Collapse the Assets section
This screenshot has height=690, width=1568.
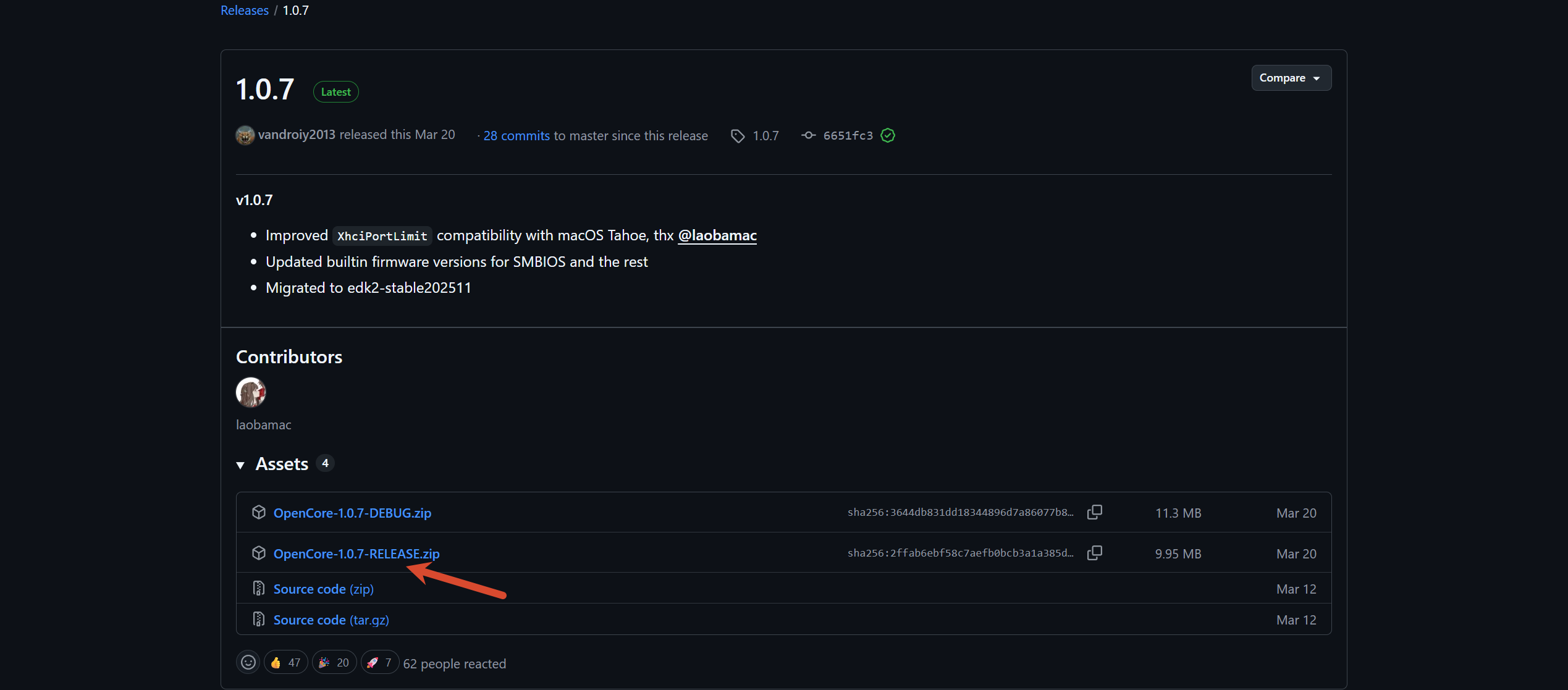point(240,465)
